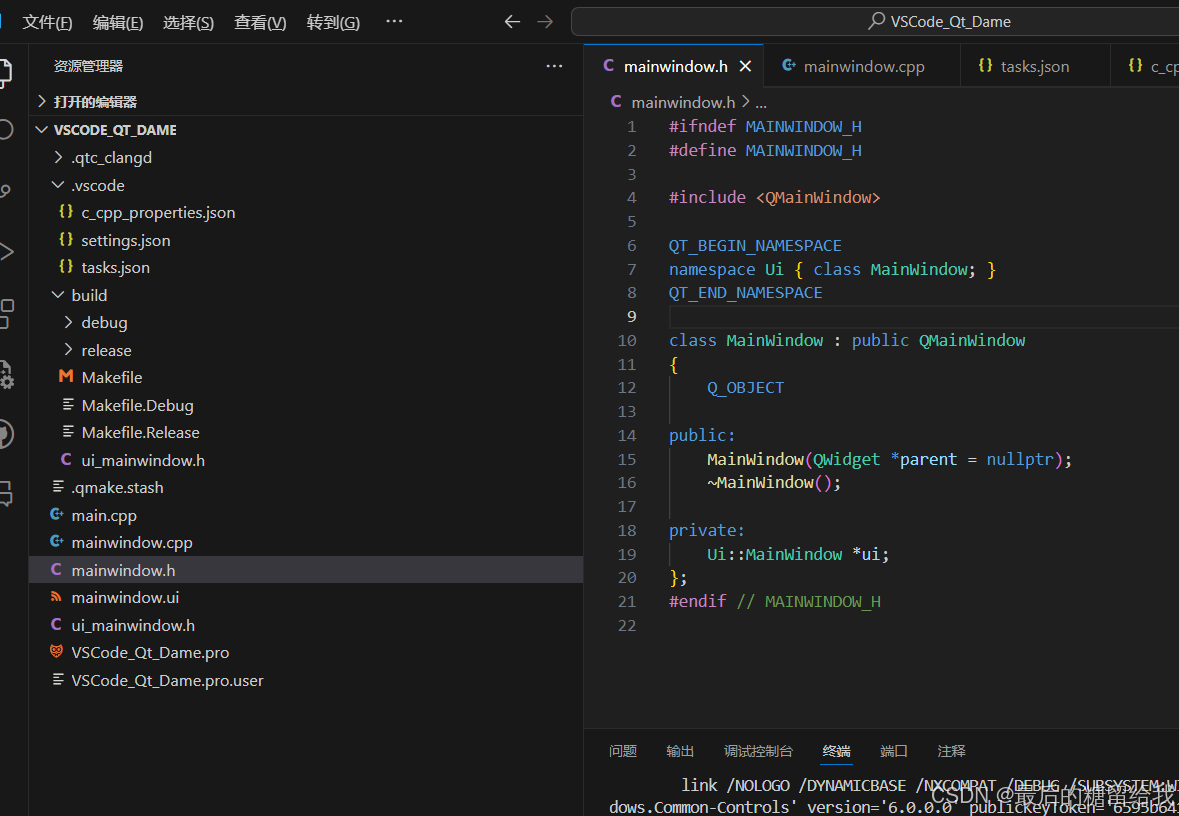The height and width of the screenshot is (816, 1179).
Task: Click the mainwindow.h breadcrumb item
Action: [683, 102]
